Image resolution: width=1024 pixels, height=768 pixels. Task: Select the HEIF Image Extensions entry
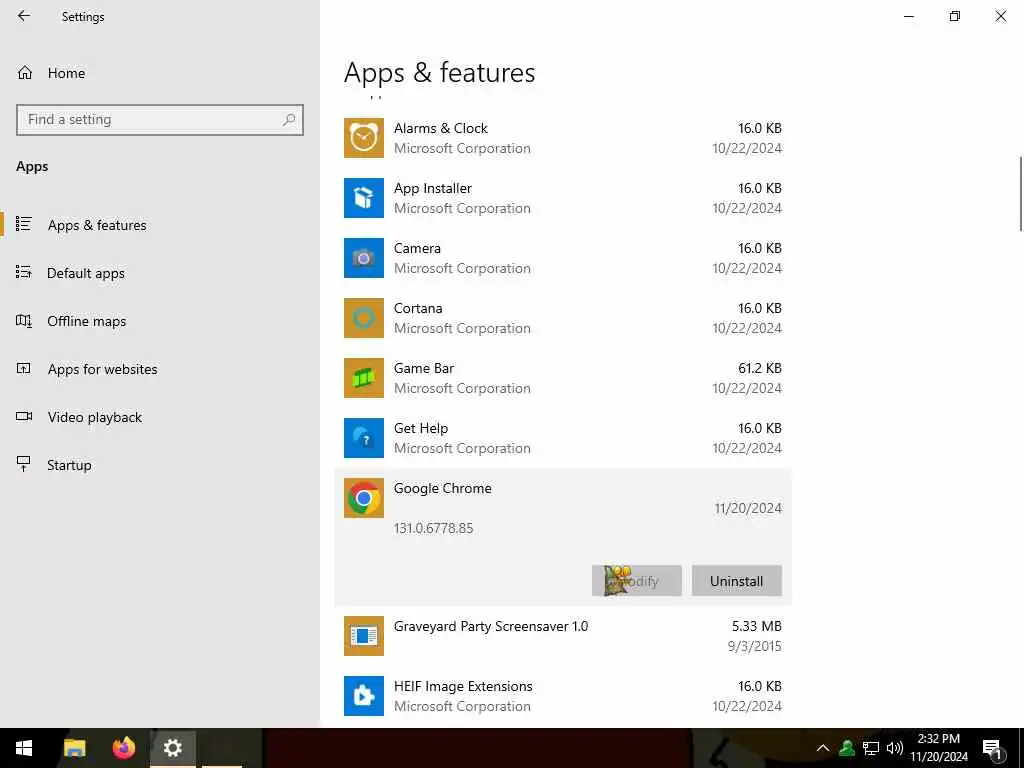point(563,696)
